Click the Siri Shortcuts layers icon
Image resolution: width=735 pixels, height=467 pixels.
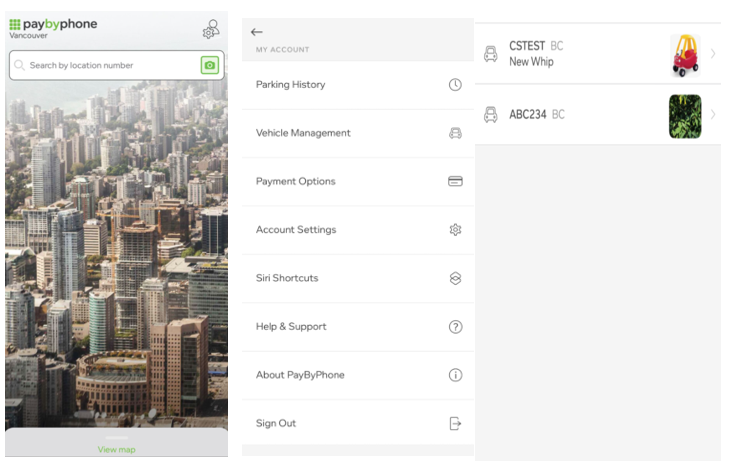(455, 279)
